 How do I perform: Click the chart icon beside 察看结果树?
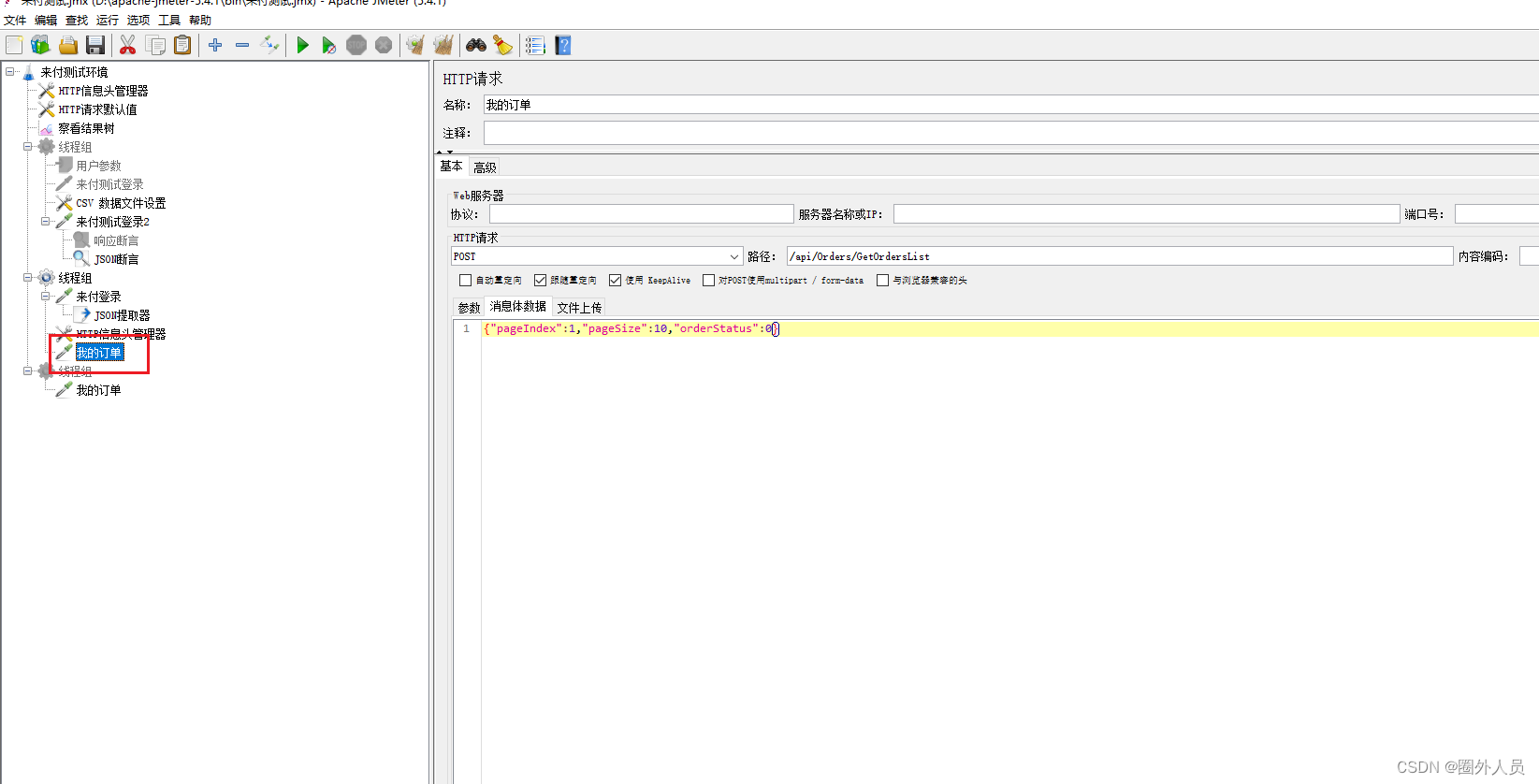(47, 128)
